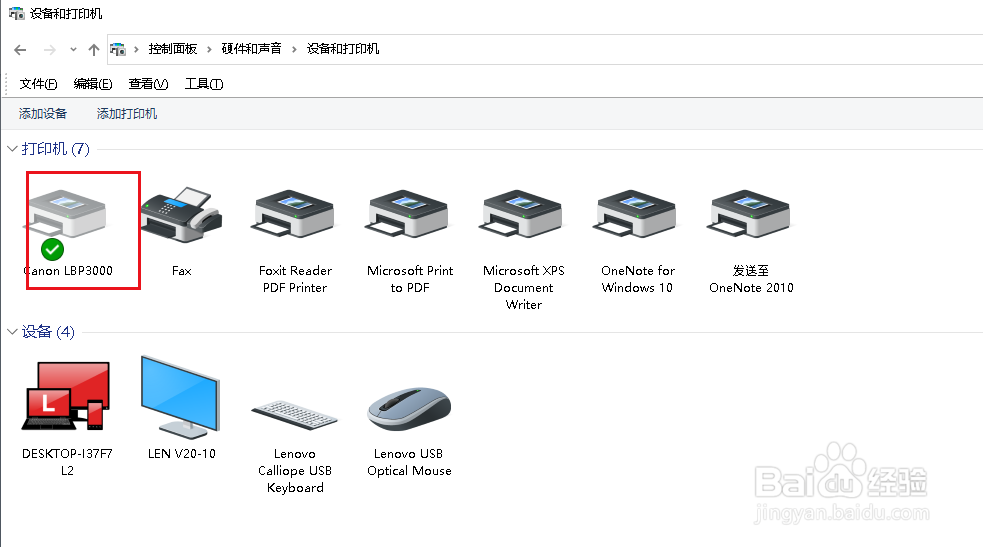Image resolution: width=983 pixels, height=547 pixels.
Task: Click the up one level arrow
Action: click(93, 49)
